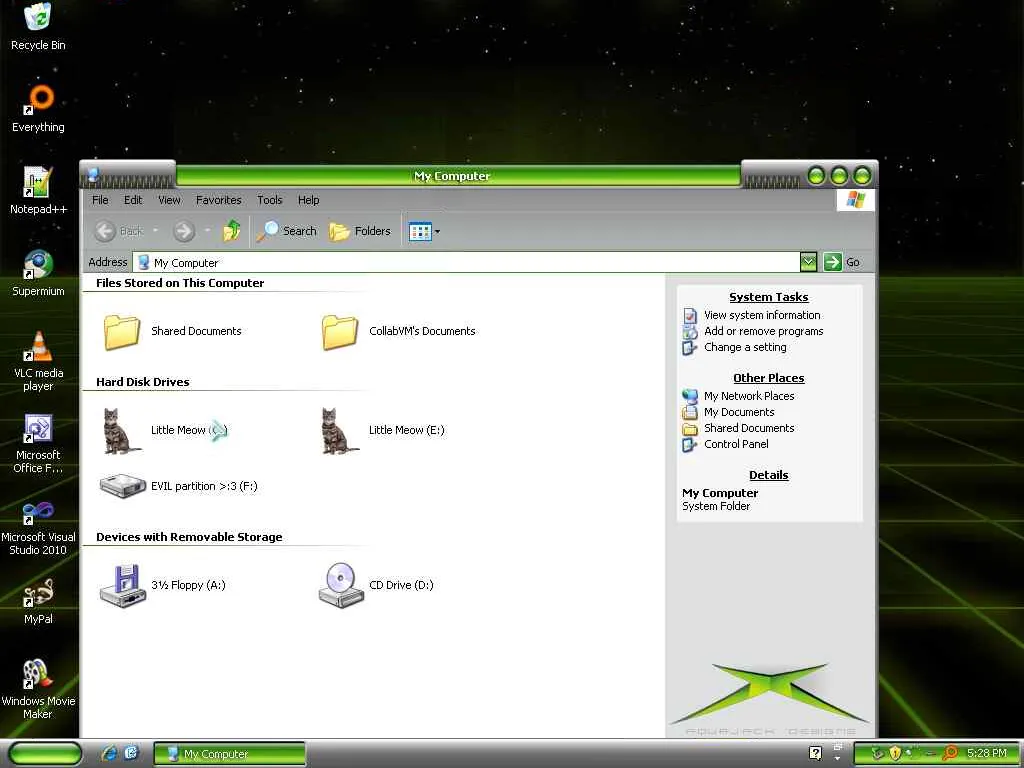Click second Quick Launch icon beside Internet Explorer
This screenshot has height=768, width=1024.
tap(131, 754)
